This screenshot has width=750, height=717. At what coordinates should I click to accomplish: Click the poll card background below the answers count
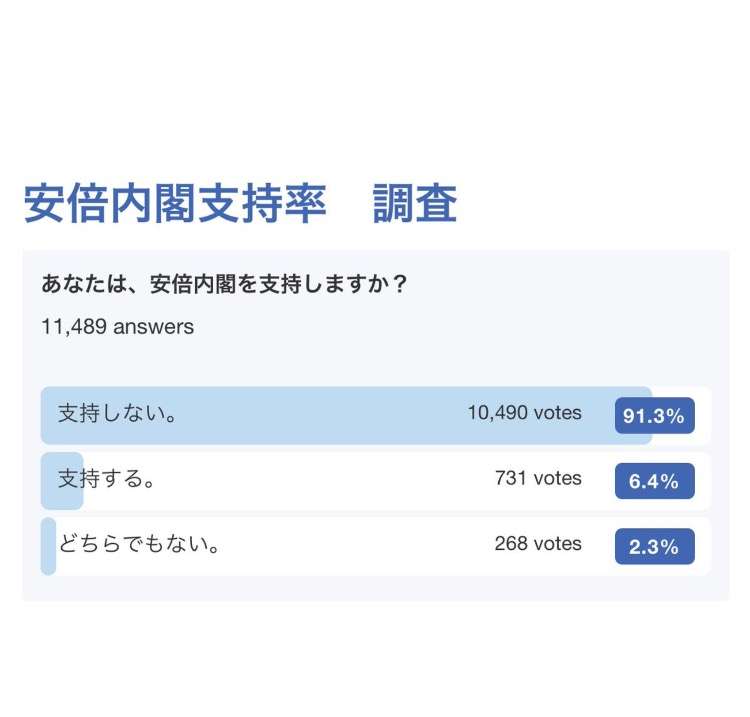pos(376,363)
